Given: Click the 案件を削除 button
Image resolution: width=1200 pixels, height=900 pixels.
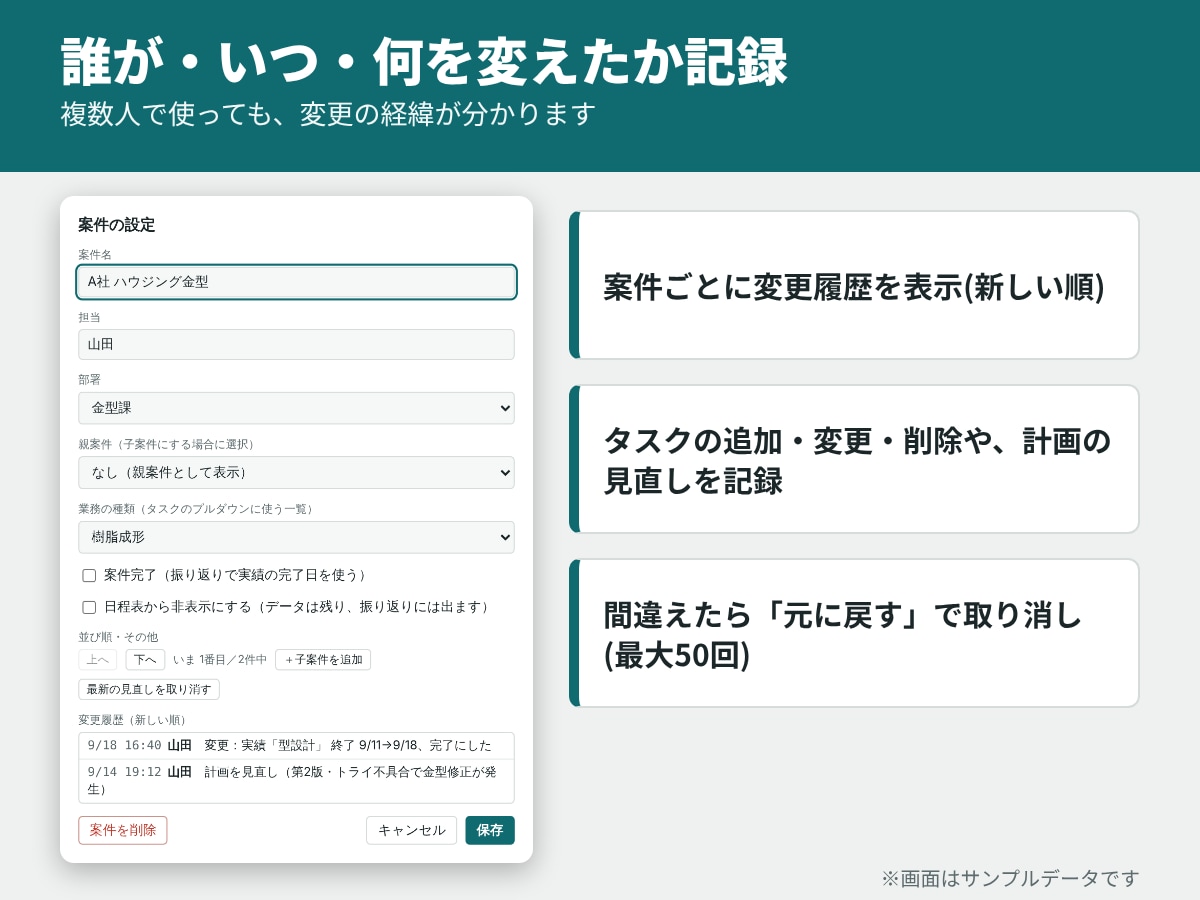Looking at the screenshot, I should pyautogui.click(x=123, y=830).
